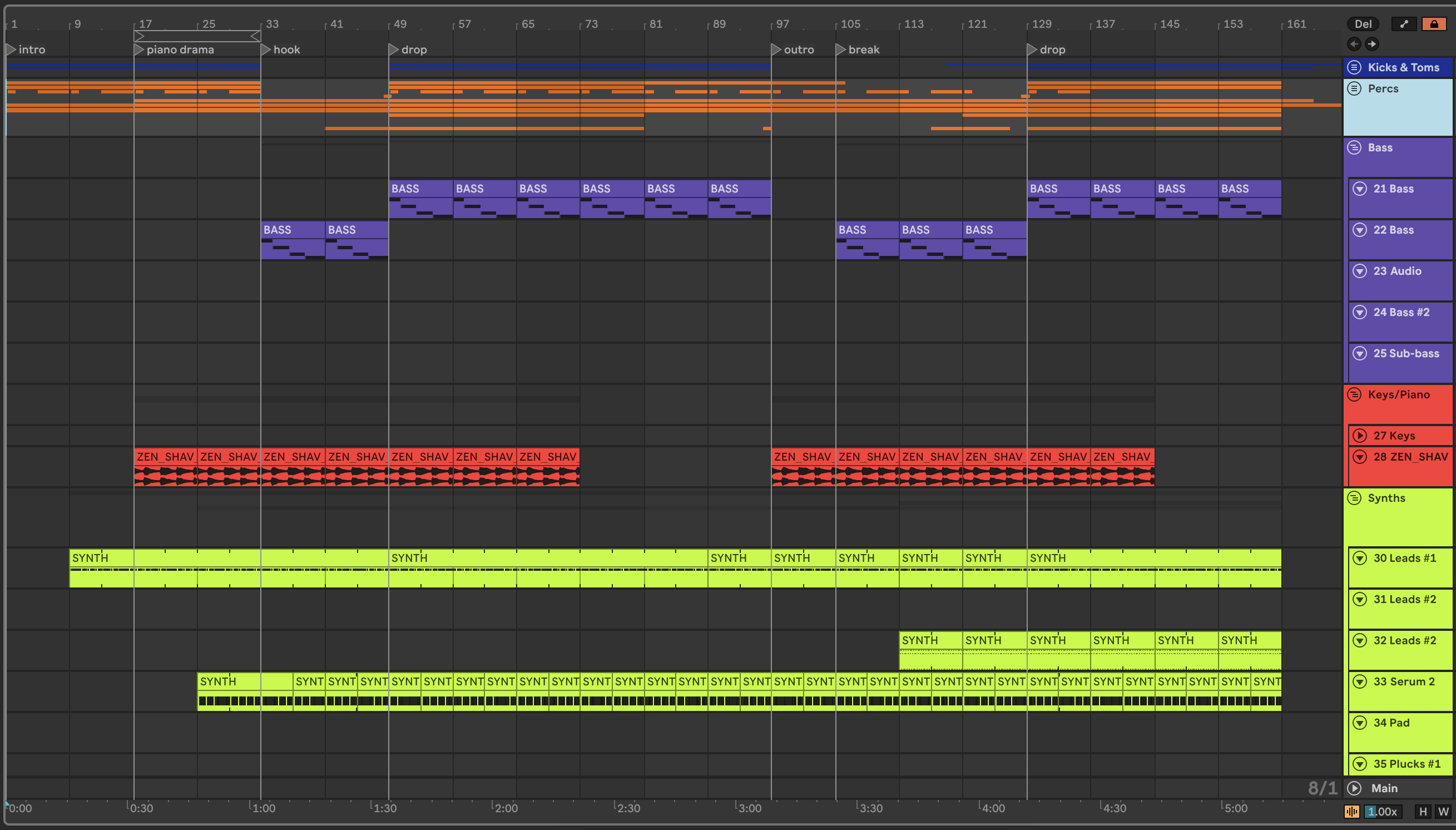This screenshot has width=1456, height=830.
Task: Collapse the 31 Leads #2 track
Action: 1360,599
